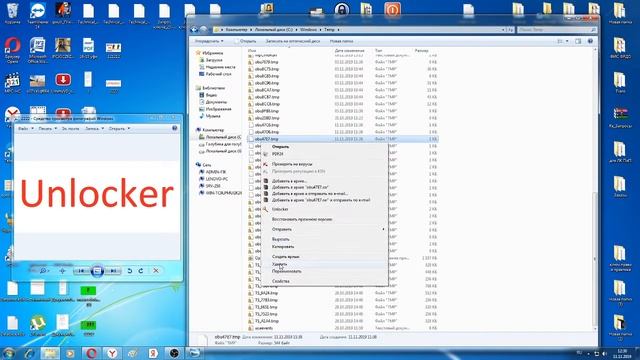Screen dimensions: 640x360
Task: Click Открыть at top of context menu
Action: point(280,147)
